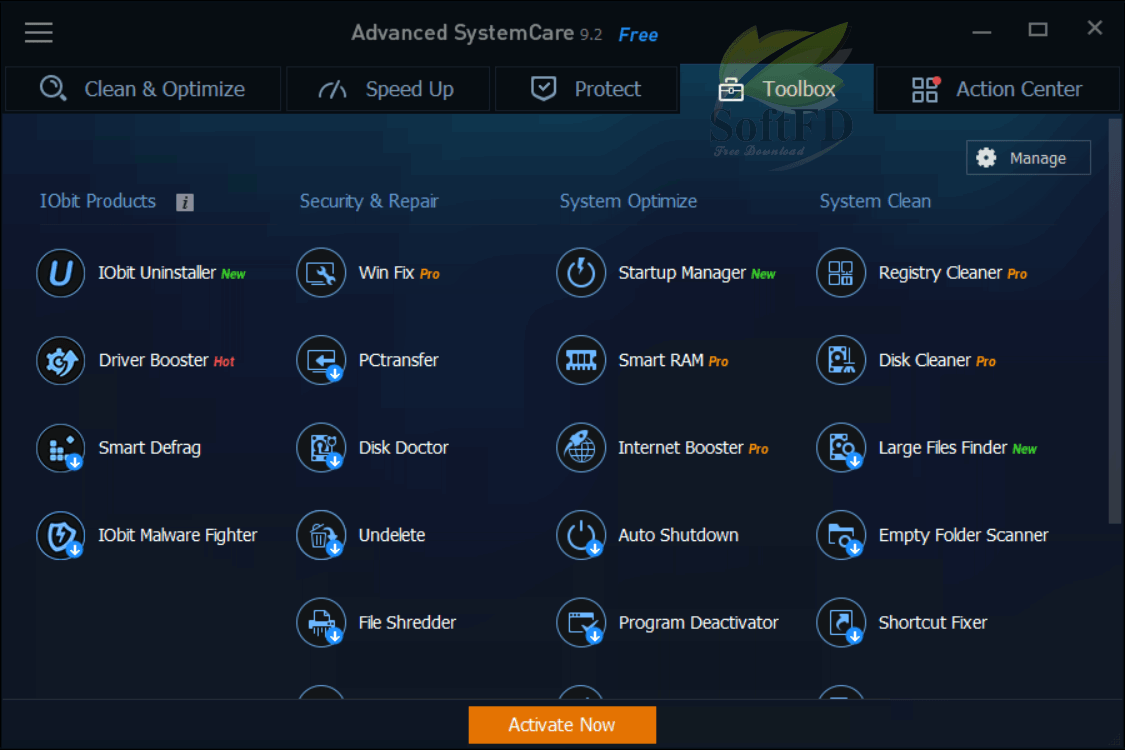The width and height of the screenshot is (1125, 750).
Task: Click the IObit Malware Fighter label
Action: click(x=177, y=535)
